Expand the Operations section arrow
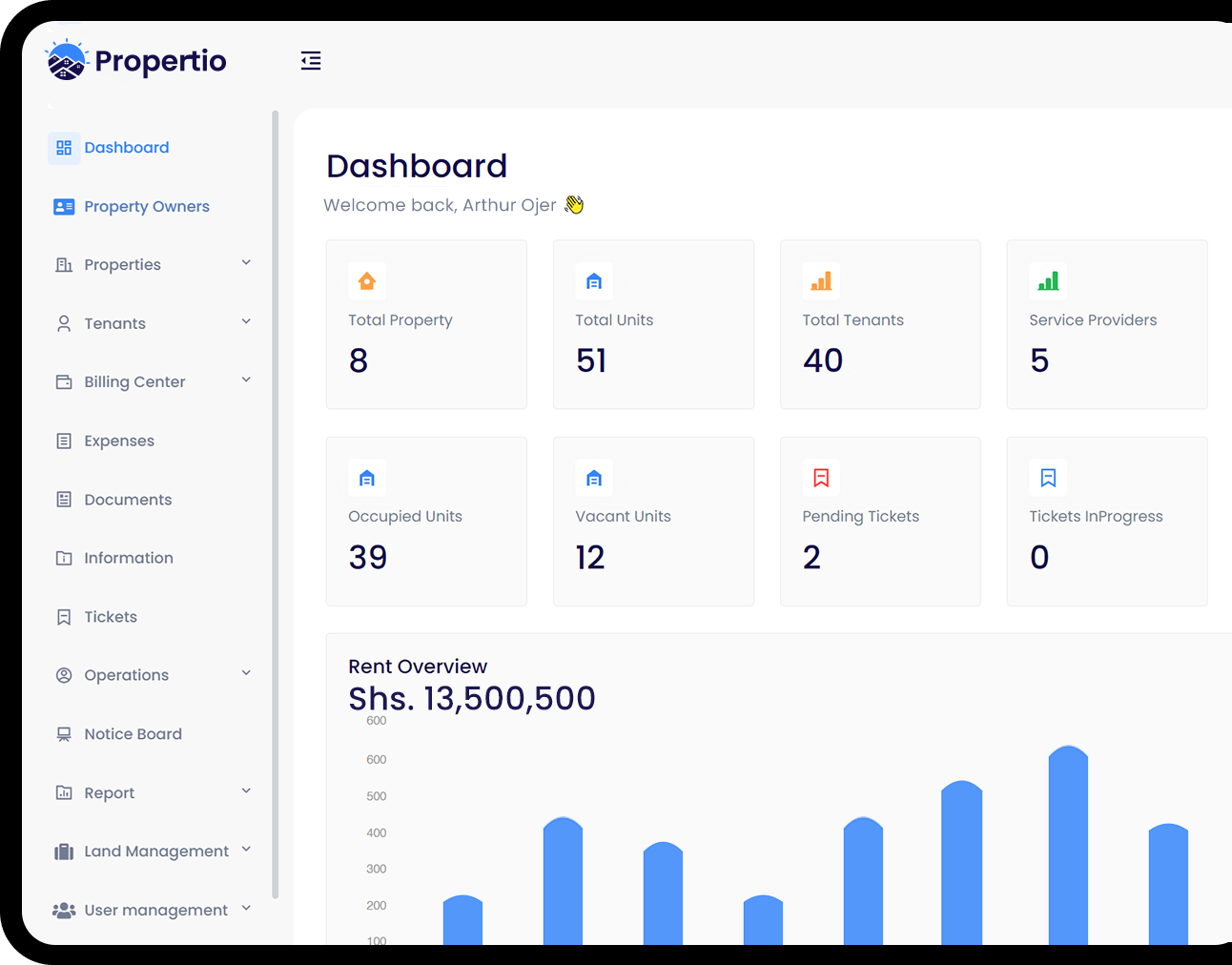 point(246,673)
